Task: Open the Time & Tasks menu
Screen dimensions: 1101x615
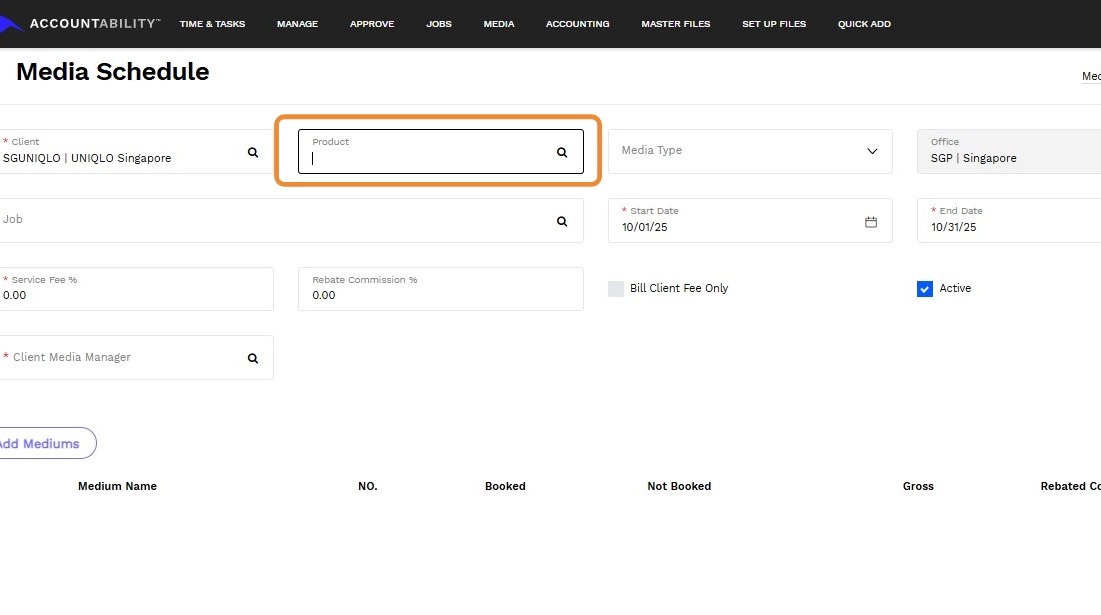Action: (x=212, y=24)
